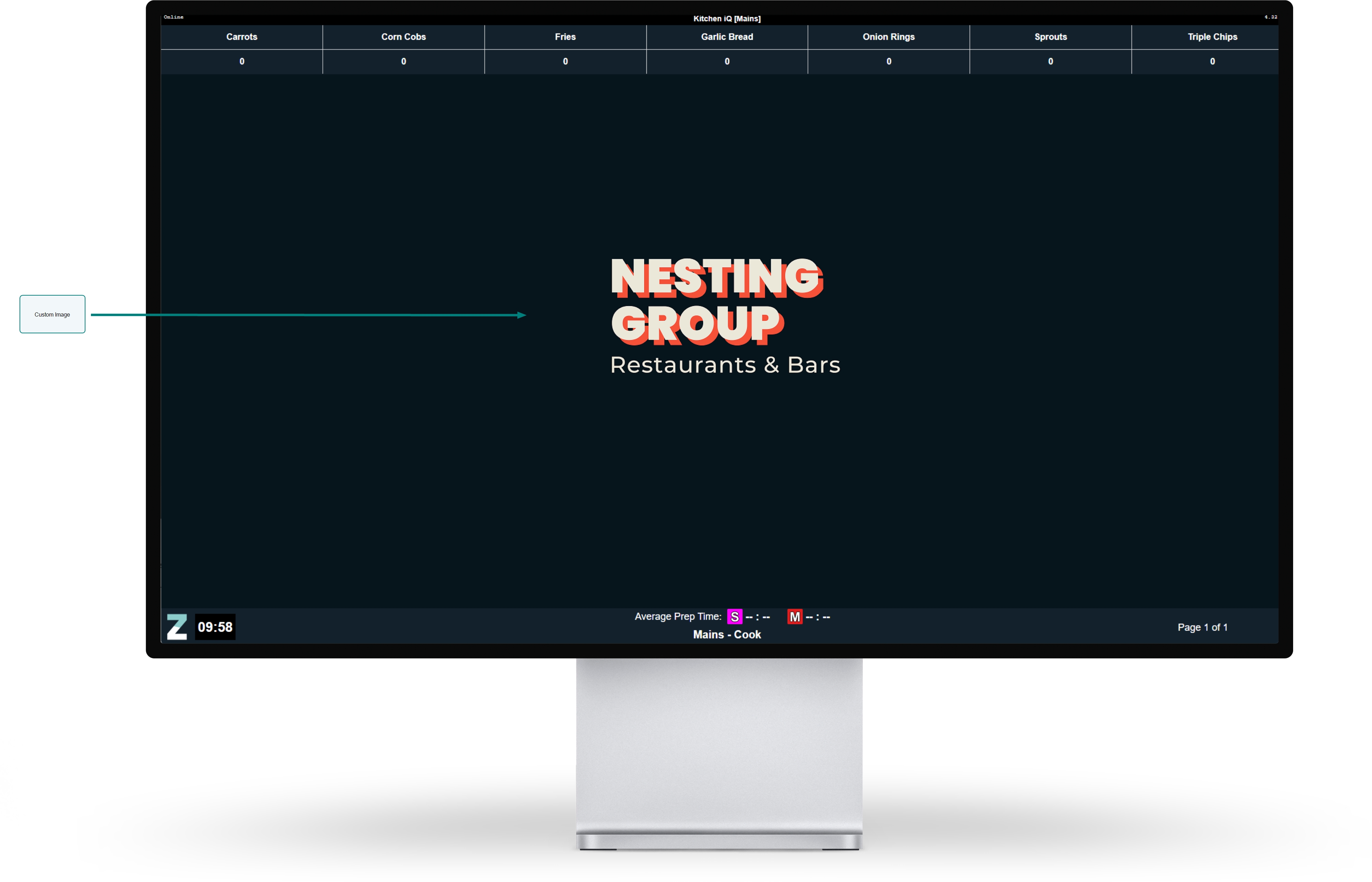Click the Page 1 of 1 indicator
This screenshot has width=1372, height=882.
coord(1202,627)
